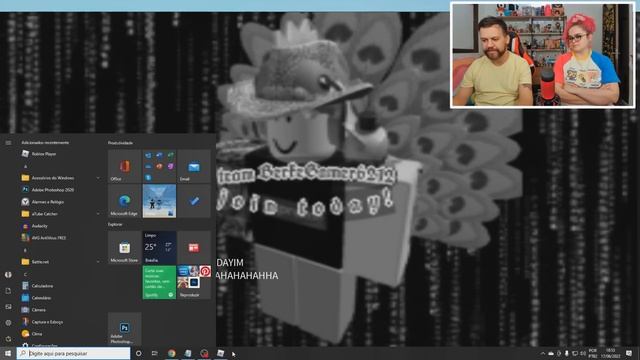Viewport: 640px width, 360px height.
Task: Open Google Chrome from the taskbar
Action: coord(171,353)
